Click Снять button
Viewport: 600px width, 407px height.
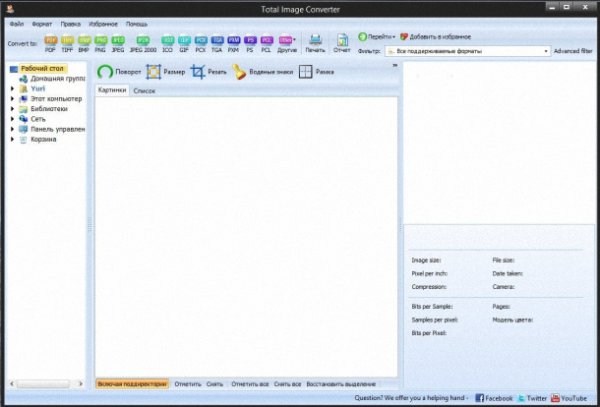click(214, 384)
